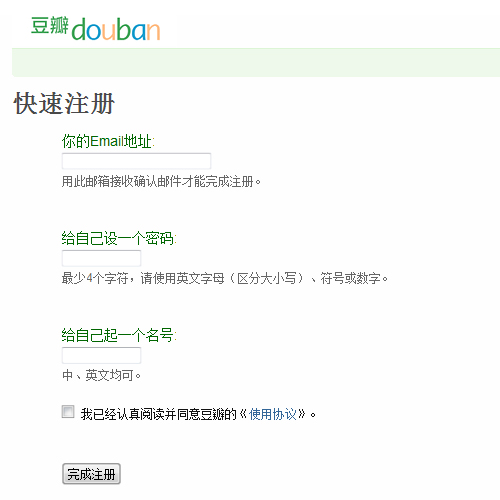Submit with the 完成注册 button
Image resolution: width=500 pixels, height=500 pixels.
[91, 474]
